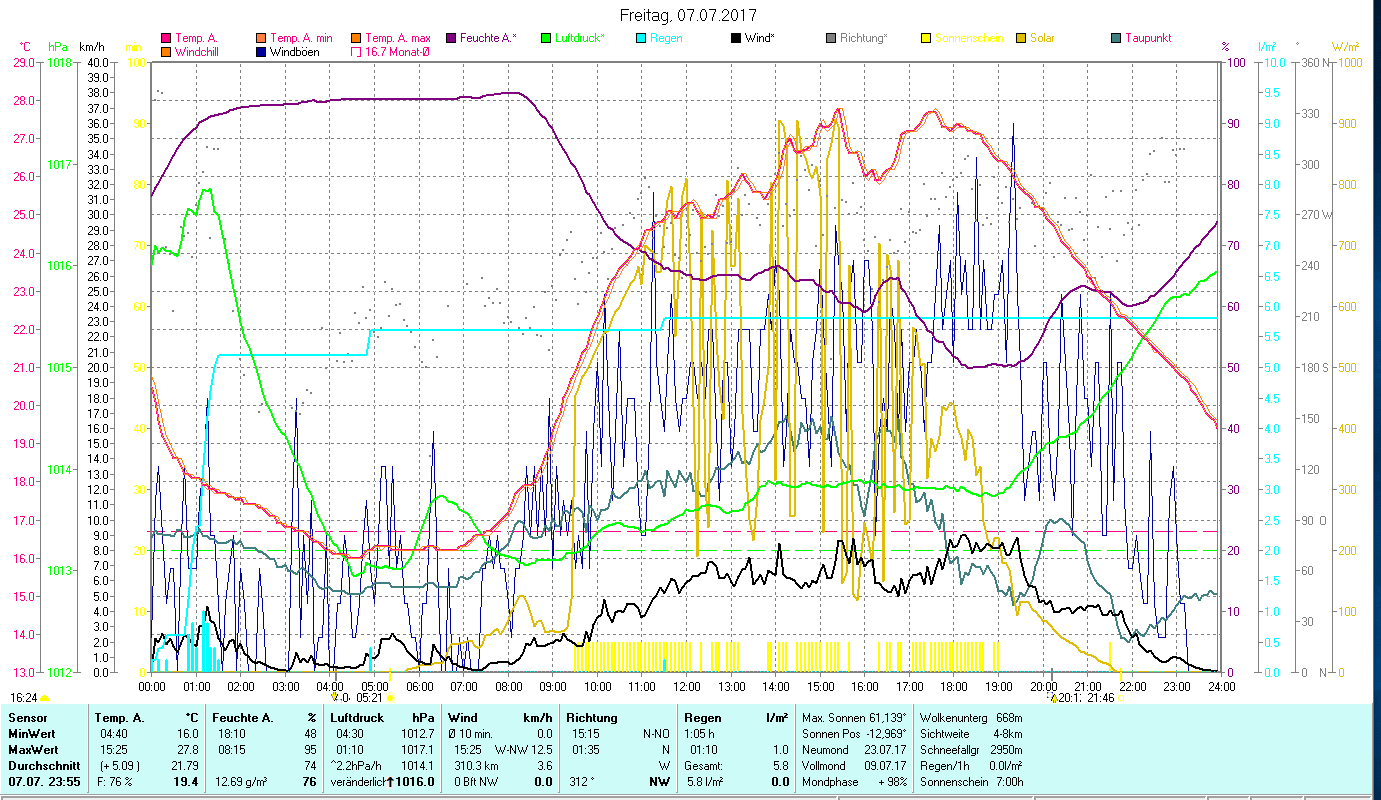Click the 'Luftdruck' table column header
This screenshot has height=800, width=1381.
tap(357, 718)
